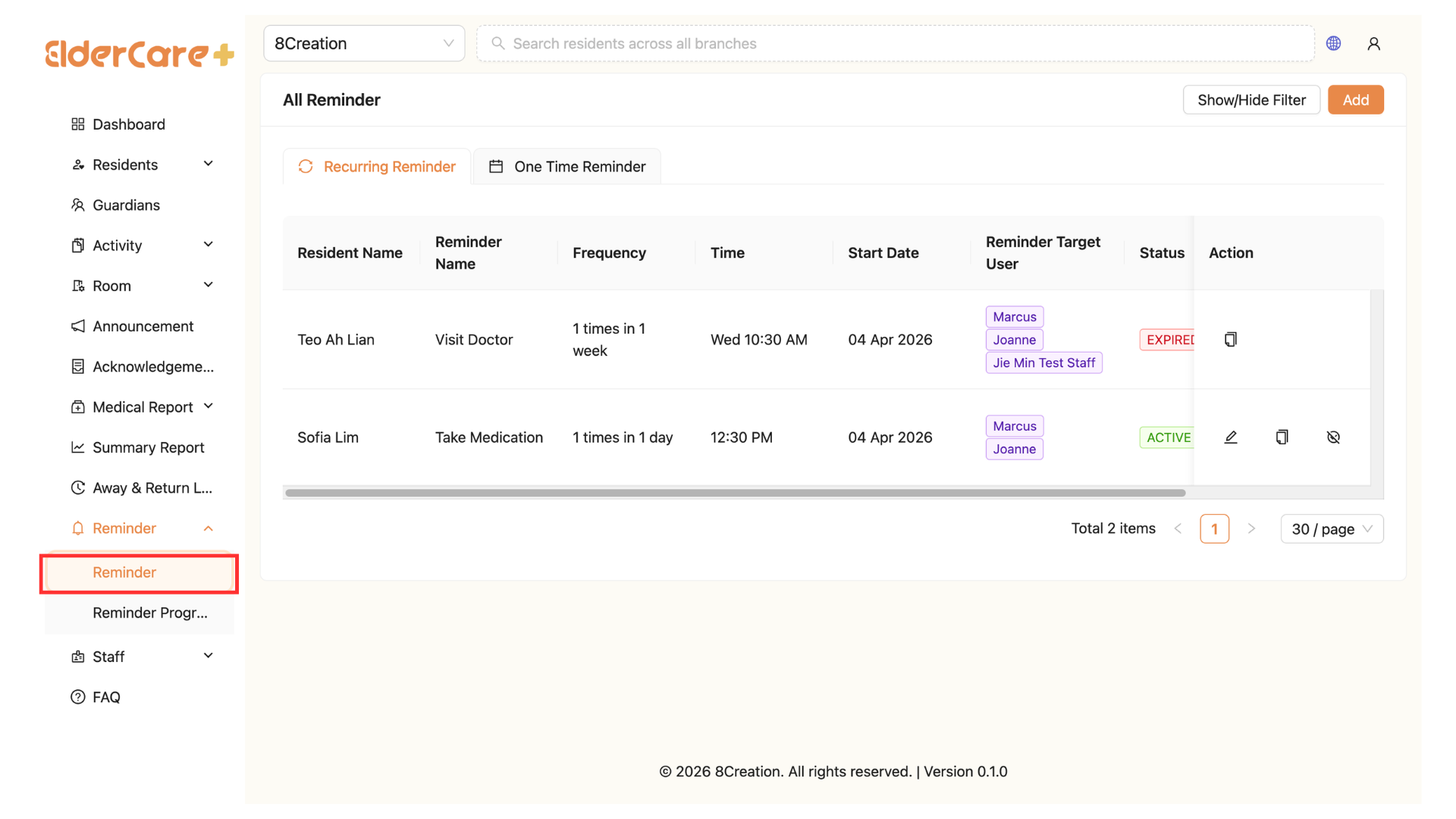Click the Show/Hide Filter button
The width and height of the screenshot is (1456, 819).
[1251, 99]
